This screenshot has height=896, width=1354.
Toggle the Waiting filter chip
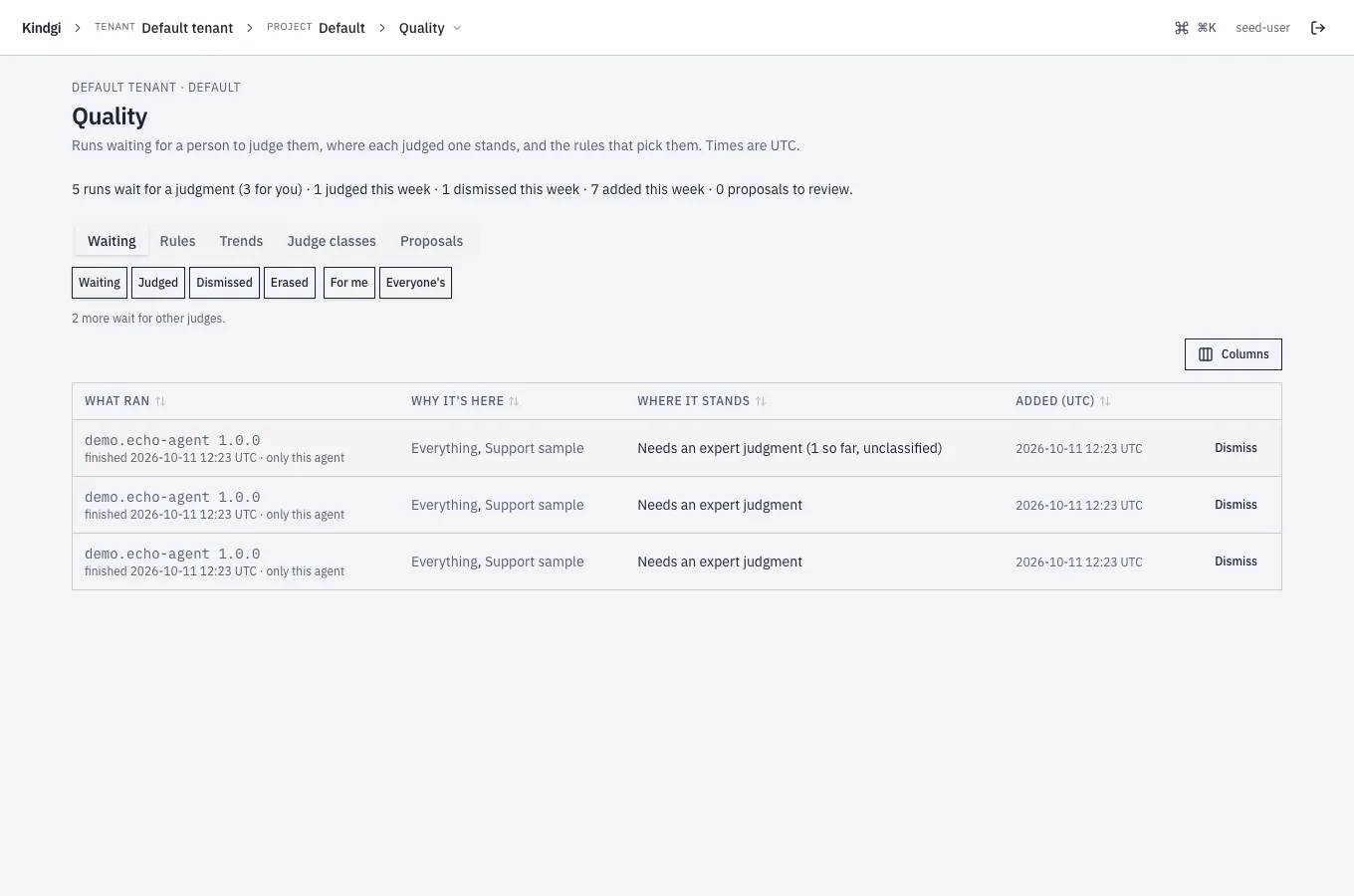(x=100, y=283)
